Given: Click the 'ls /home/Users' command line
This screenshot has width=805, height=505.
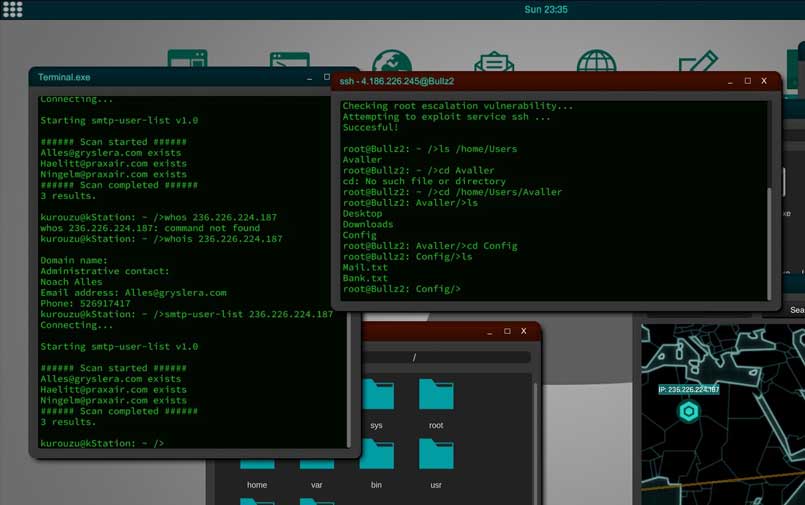Looking at the screenshot, I should click(x=430, y=149).
